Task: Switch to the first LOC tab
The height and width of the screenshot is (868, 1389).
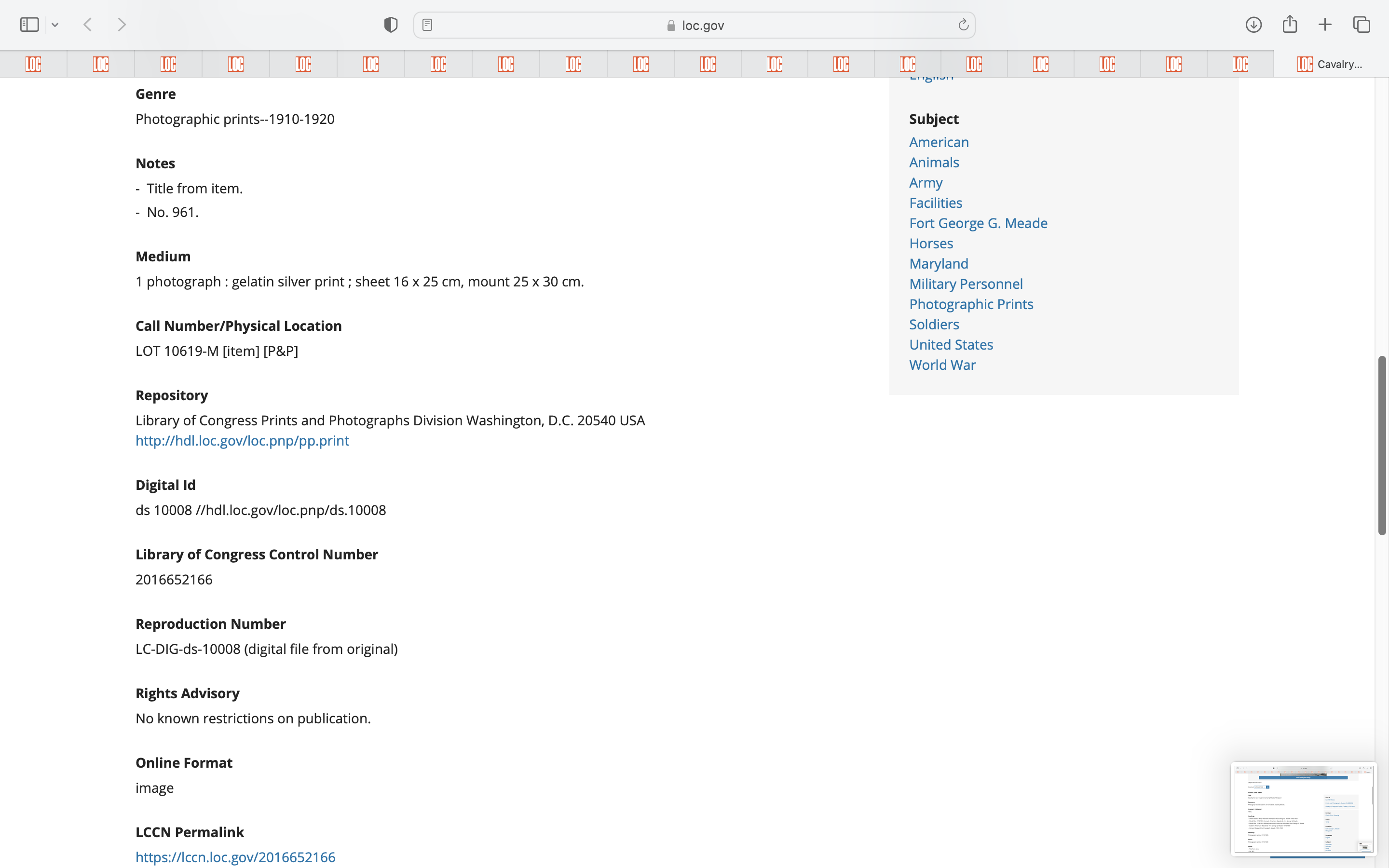Action: [33, 64]
